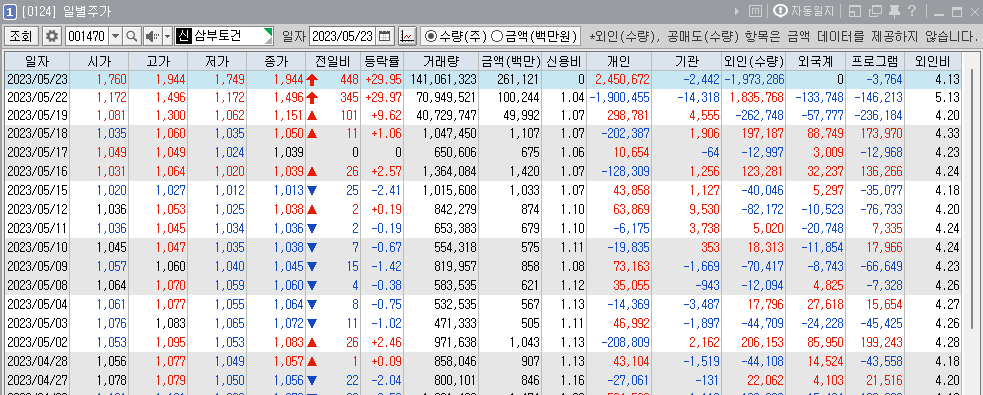
Task: Click the stock name 삼부토건 box
Action: [x=233, y=36]
